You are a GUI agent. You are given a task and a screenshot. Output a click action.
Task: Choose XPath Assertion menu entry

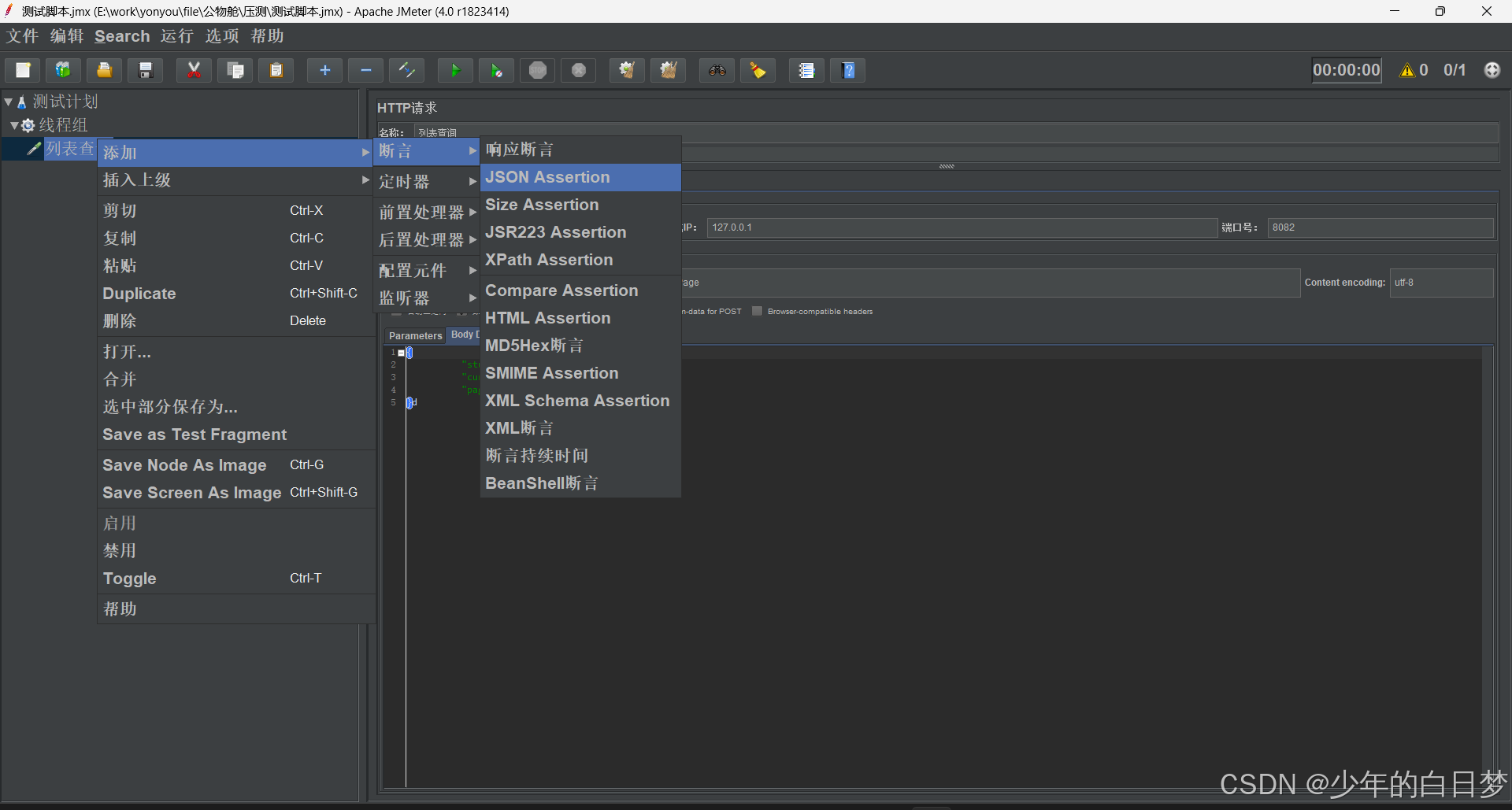click(580, 260)
